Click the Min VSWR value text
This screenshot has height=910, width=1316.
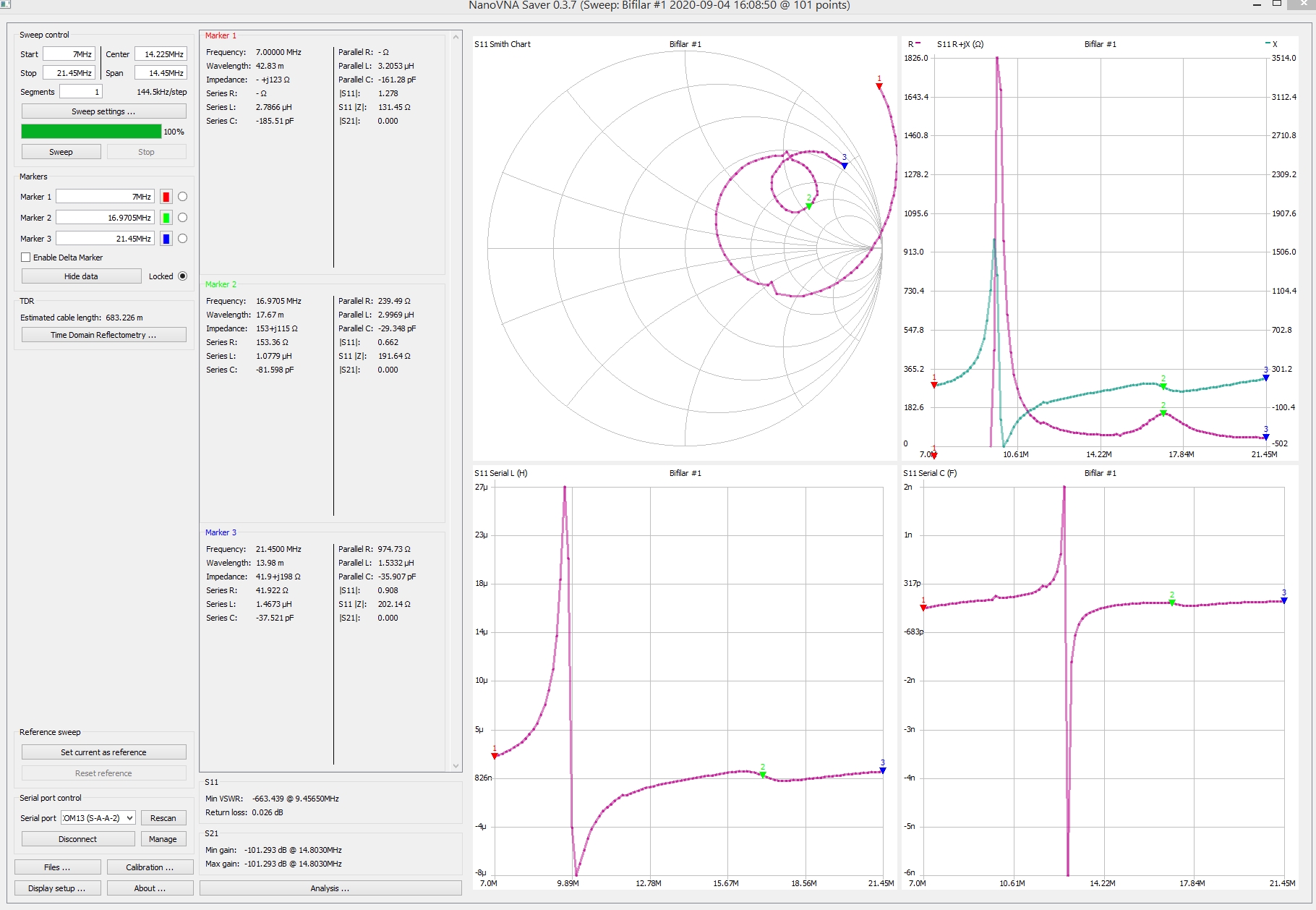pos(295,799)
